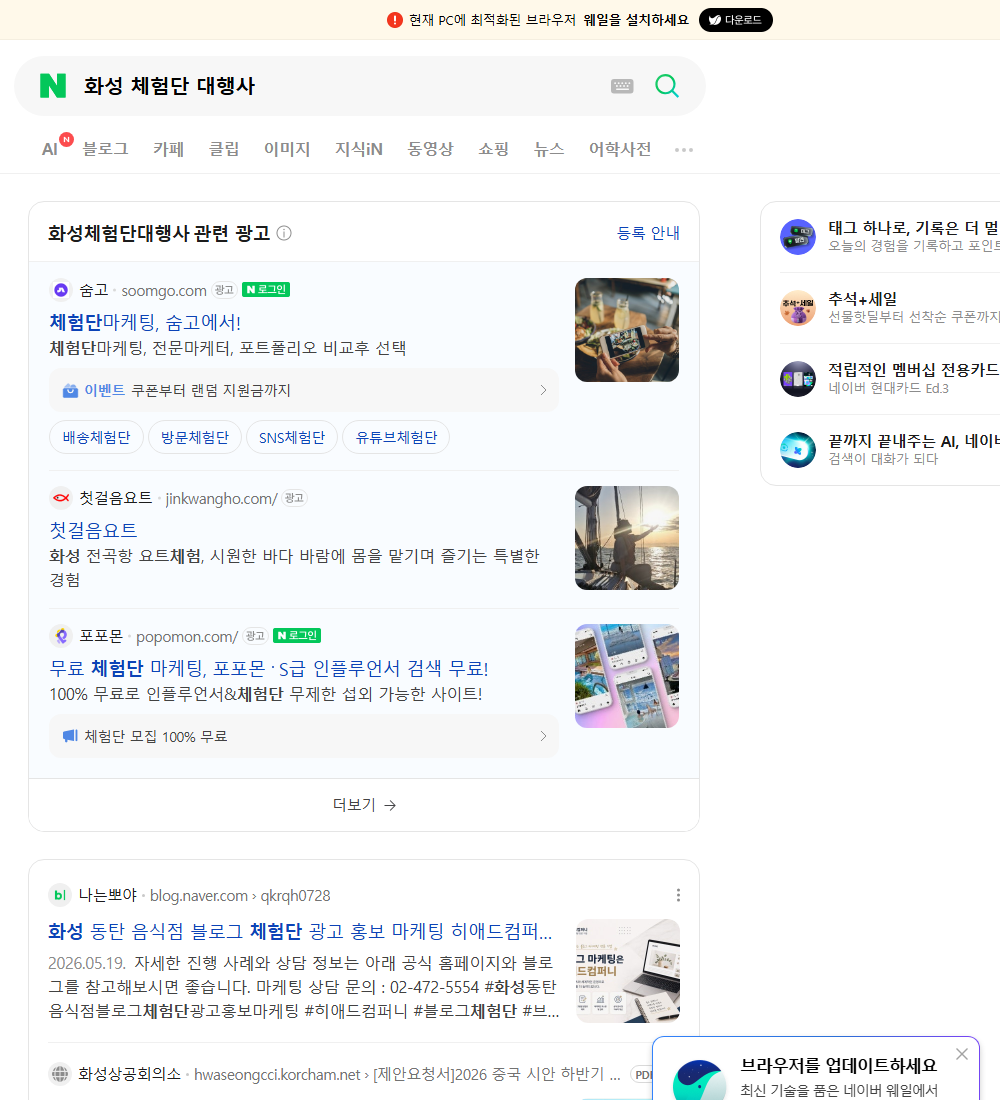
Task: Click the 추석+세일 round icon
Action: pyautogui.click(x=798, y=308)
